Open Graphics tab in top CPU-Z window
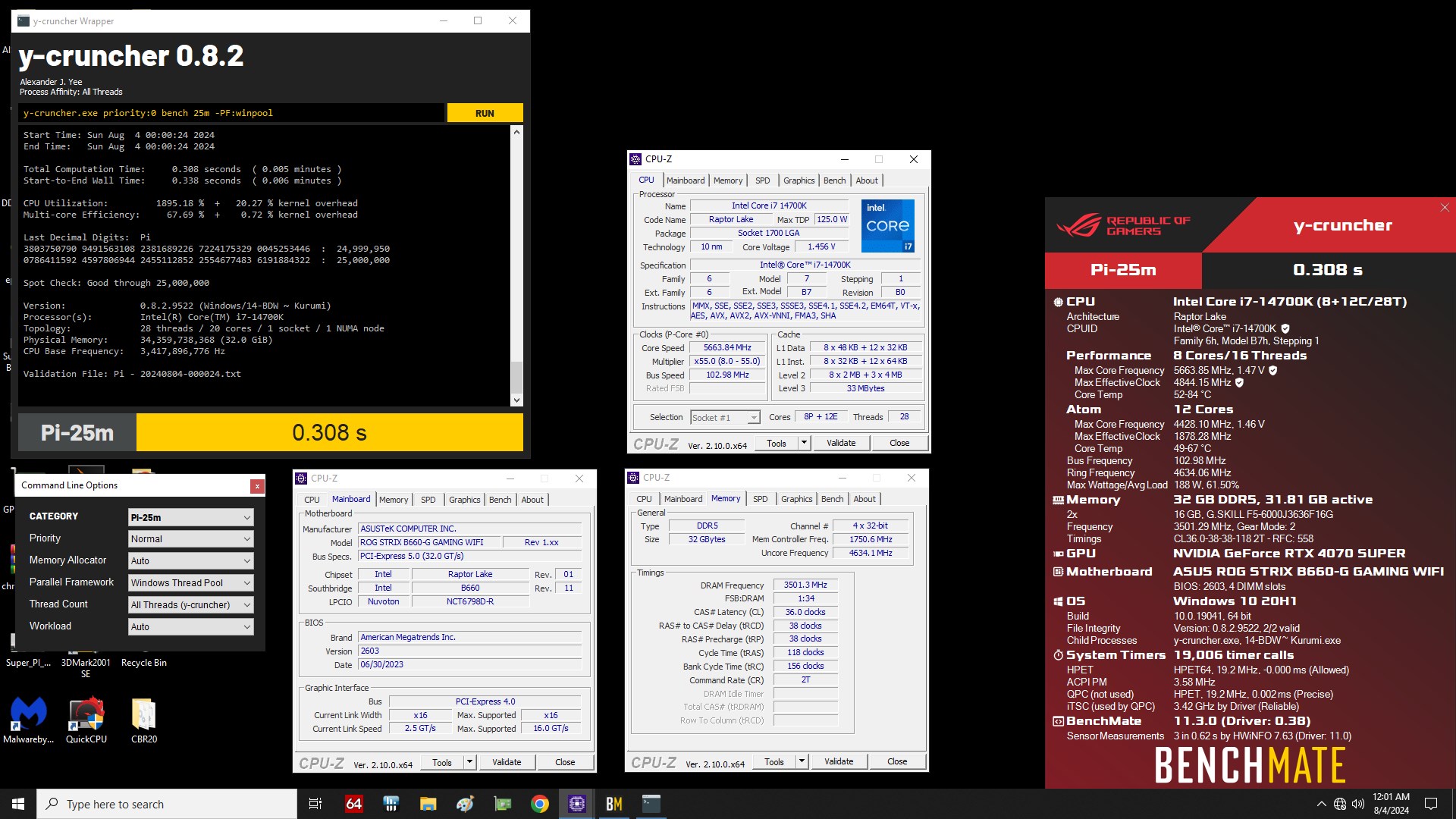 click(799, 180)
